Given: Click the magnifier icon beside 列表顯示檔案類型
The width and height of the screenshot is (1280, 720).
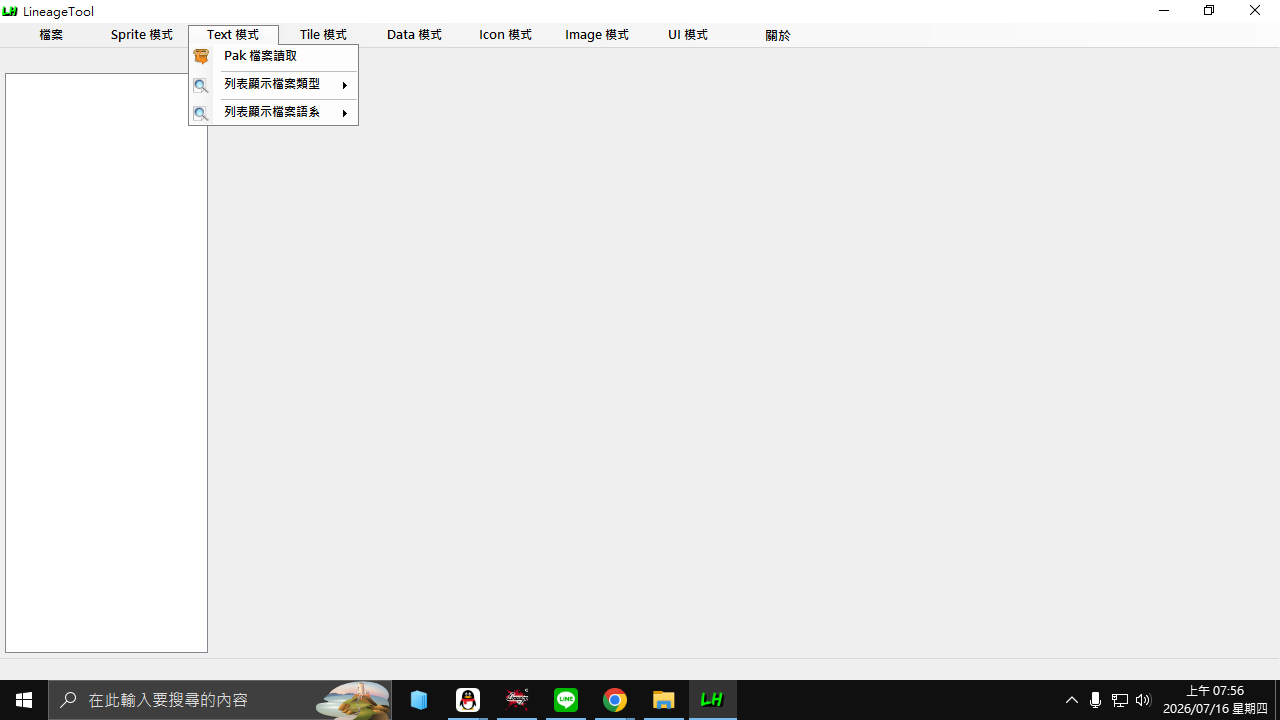Looking at the screenshot, I should [x=201, y=86].
